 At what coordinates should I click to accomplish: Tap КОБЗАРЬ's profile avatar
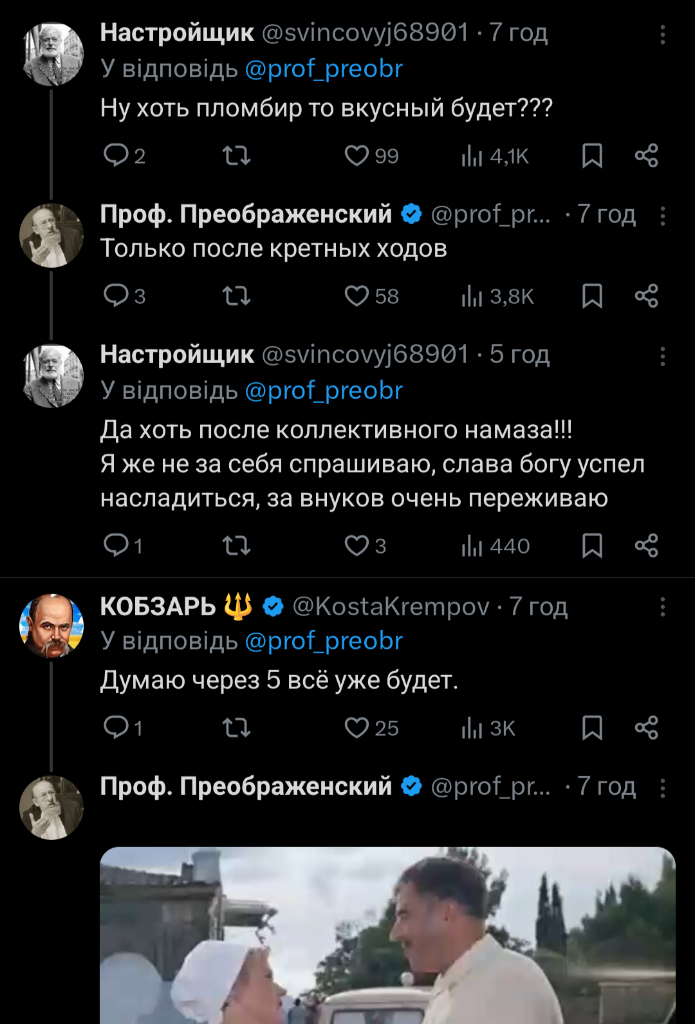coord(51,626)
